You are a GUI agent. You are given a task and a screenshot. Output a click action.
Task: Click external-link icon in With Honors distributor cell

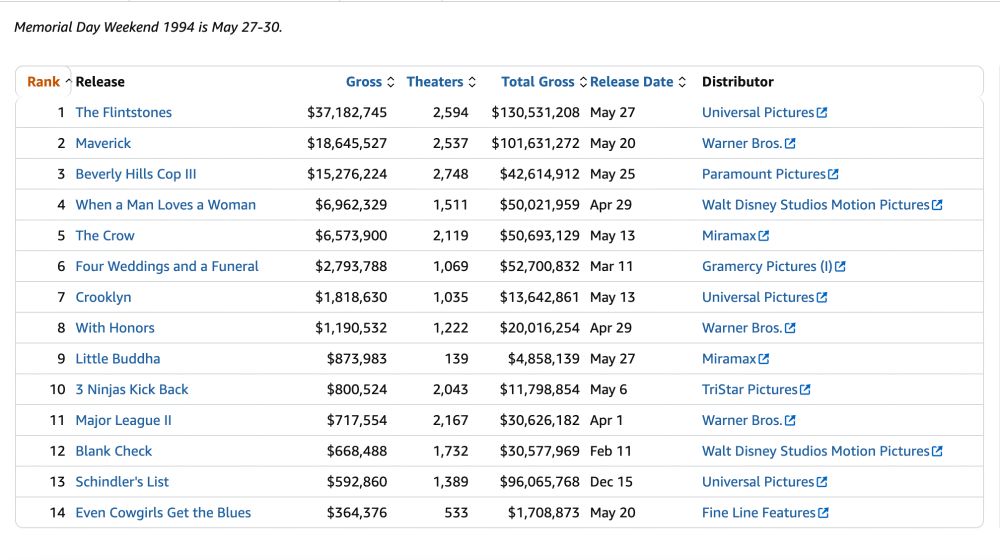[x=790, y=328]
